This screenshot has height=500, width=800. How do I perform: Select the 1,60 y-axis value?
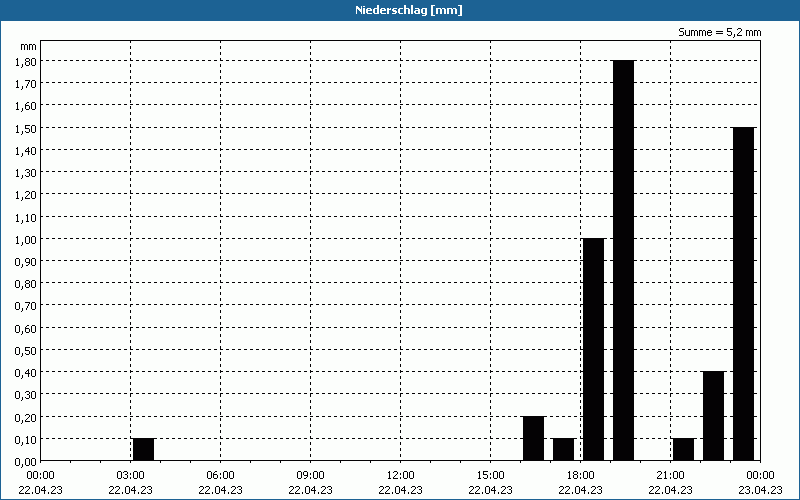click(x=26, y=106)
